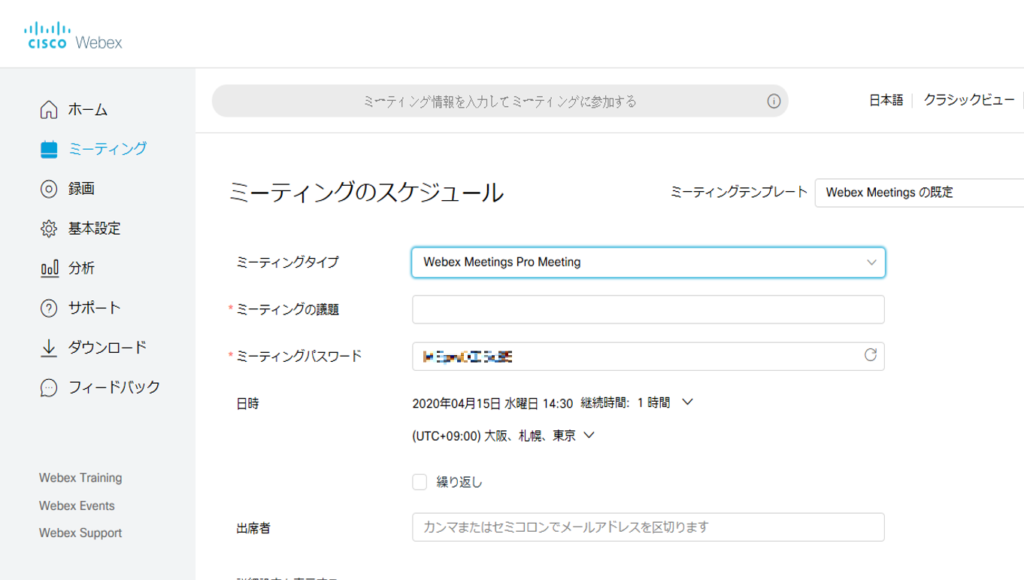Click the attendees email address field

pyautogui.click(x=648, y=527)
